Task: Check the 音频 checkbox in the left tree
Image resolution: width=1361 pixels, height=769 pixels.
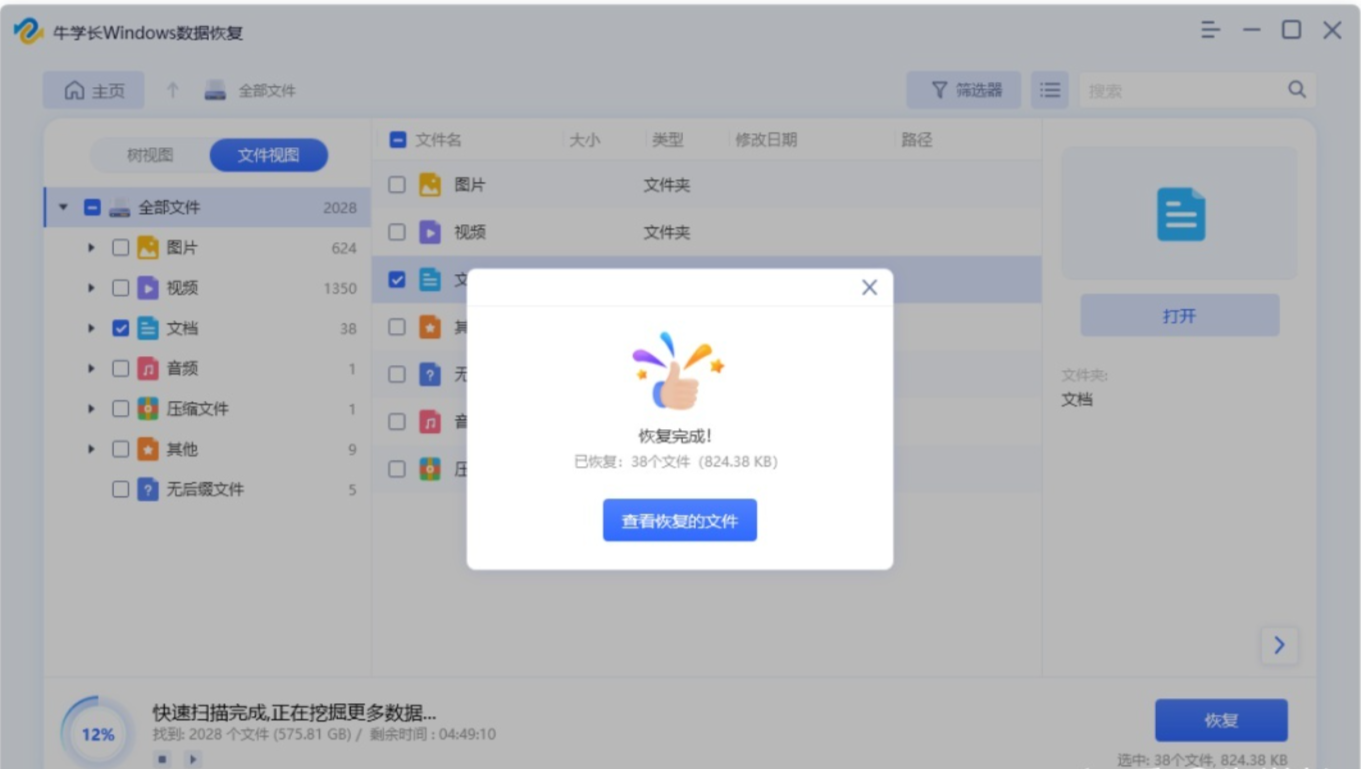Action: tap(120, 369)
